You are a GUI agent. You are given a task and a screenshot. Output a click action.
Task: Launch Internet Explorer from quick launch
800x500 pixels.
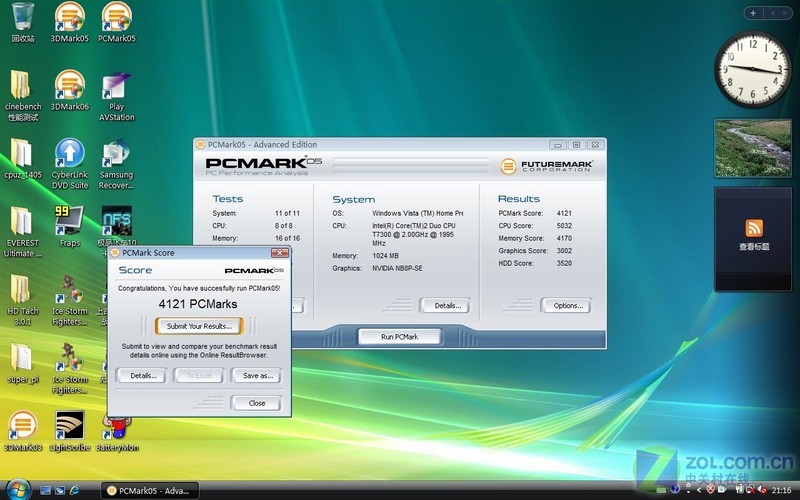point(74,490)
